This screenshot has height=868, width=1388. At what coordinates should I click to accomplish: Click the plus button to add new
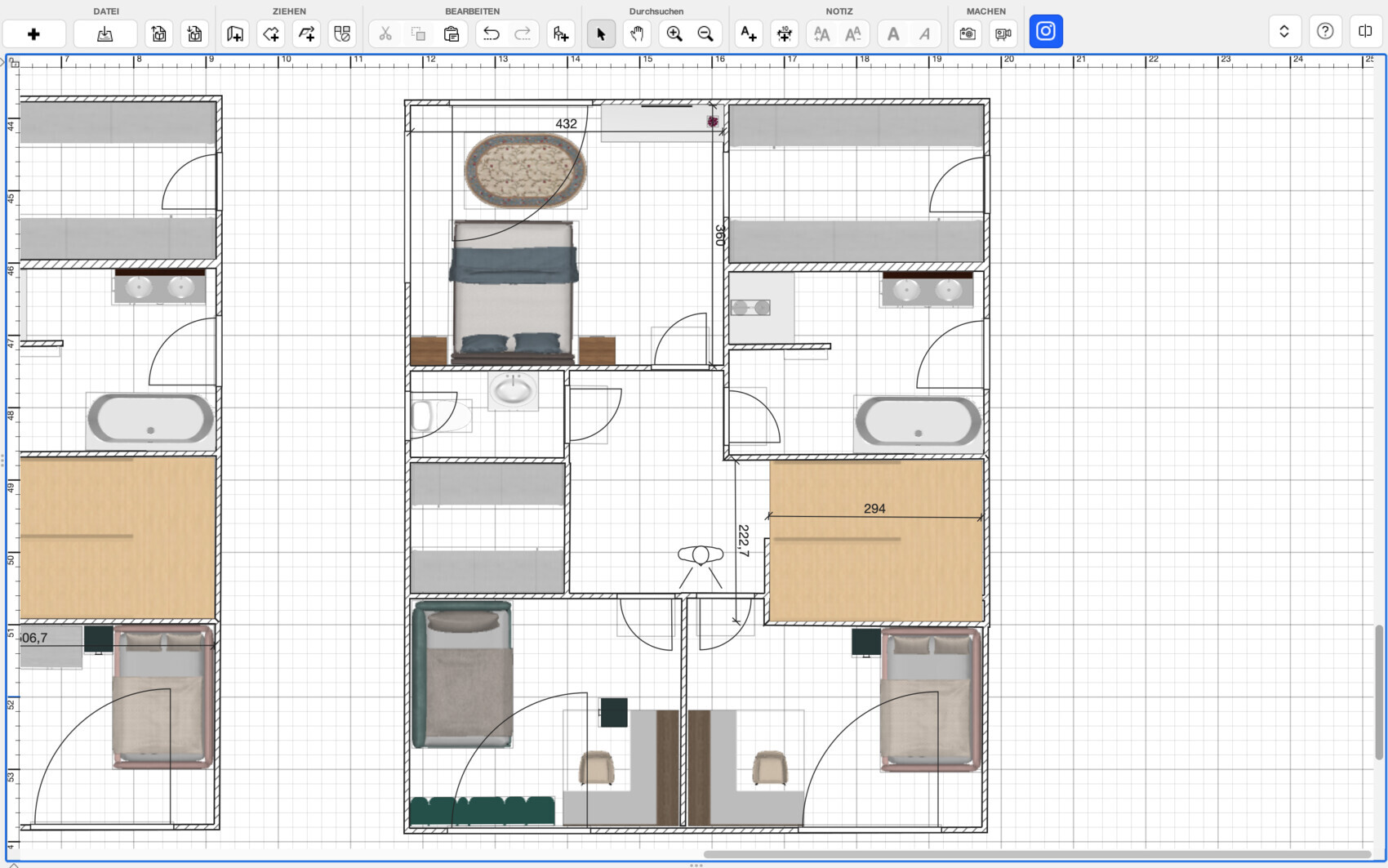33,34
